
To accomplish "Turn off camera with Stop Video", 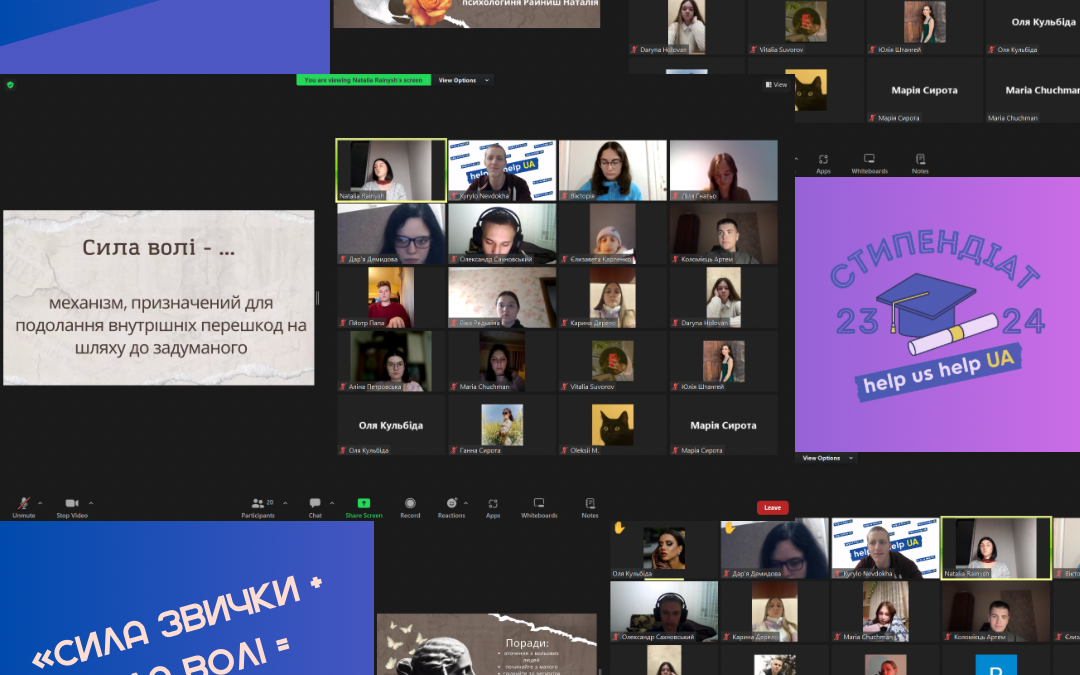I will (71, 503).
